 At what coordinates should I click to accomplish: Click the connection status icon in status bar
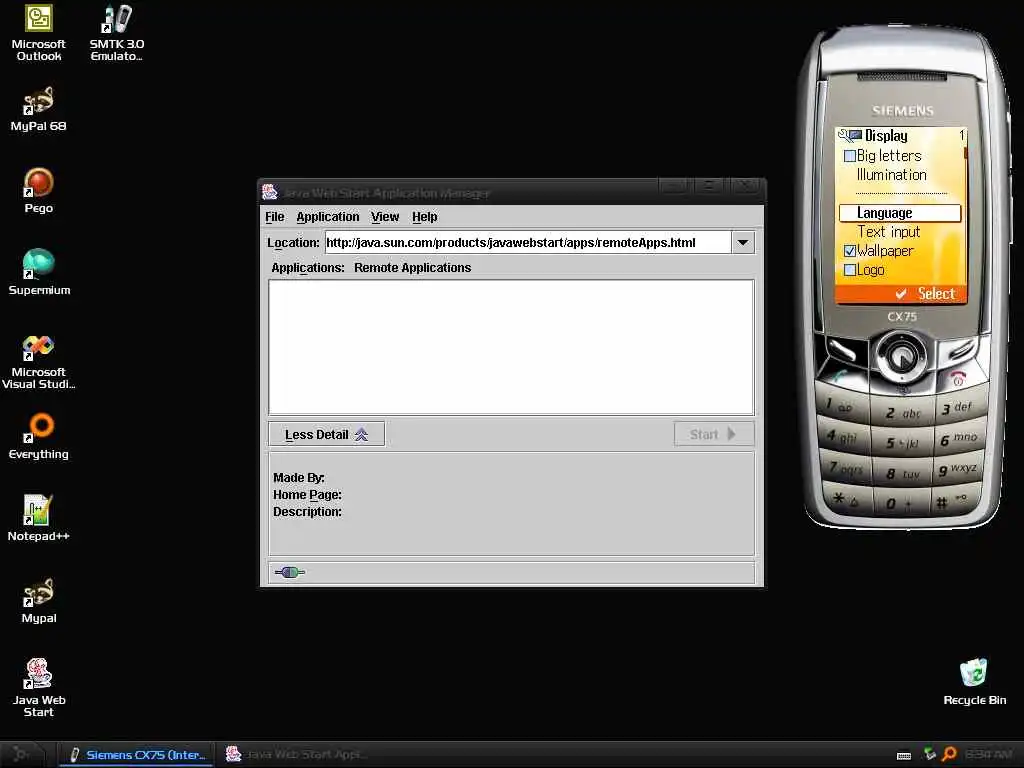289,573
